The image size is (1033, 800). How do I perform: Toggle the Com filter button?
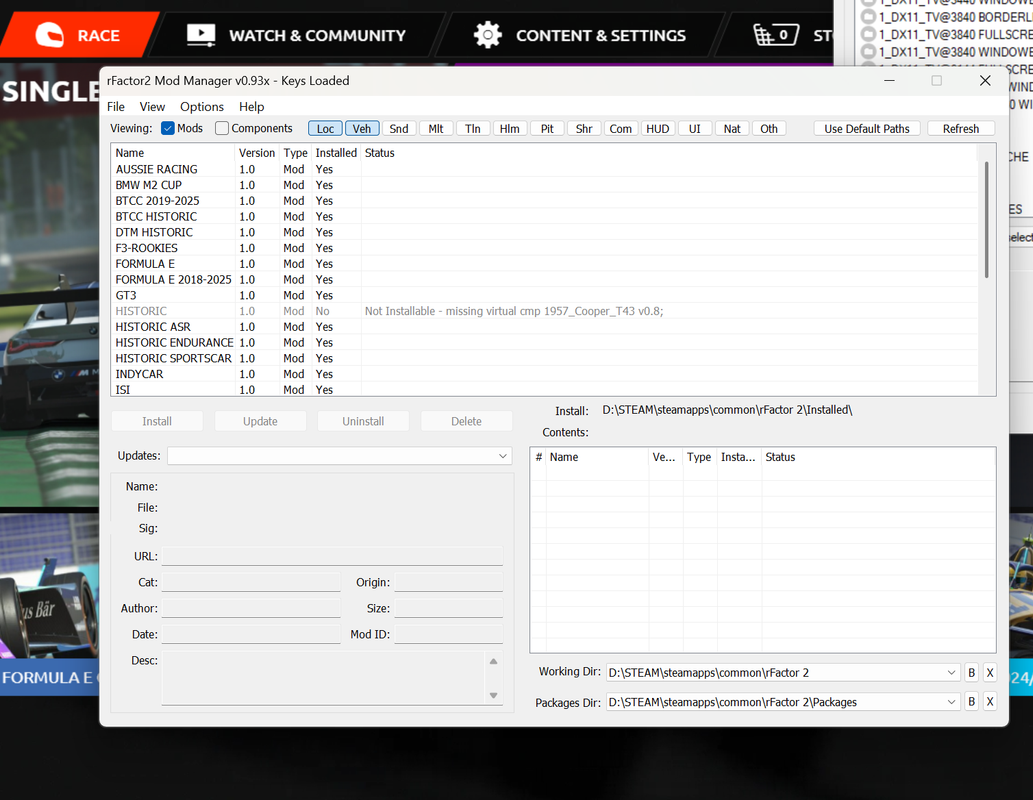coord(621,129)
